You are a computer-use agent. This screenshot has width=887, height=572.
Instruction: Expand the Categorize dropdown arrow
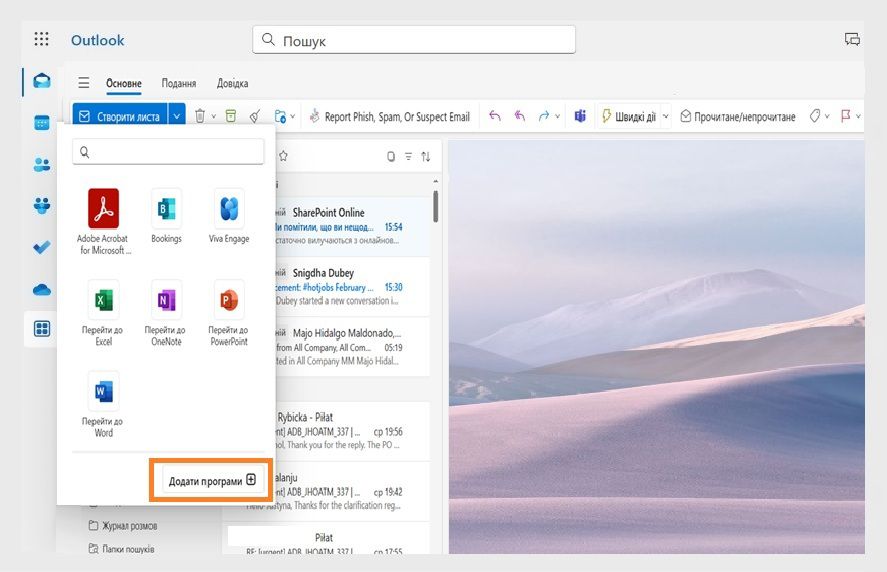[826, 117]
